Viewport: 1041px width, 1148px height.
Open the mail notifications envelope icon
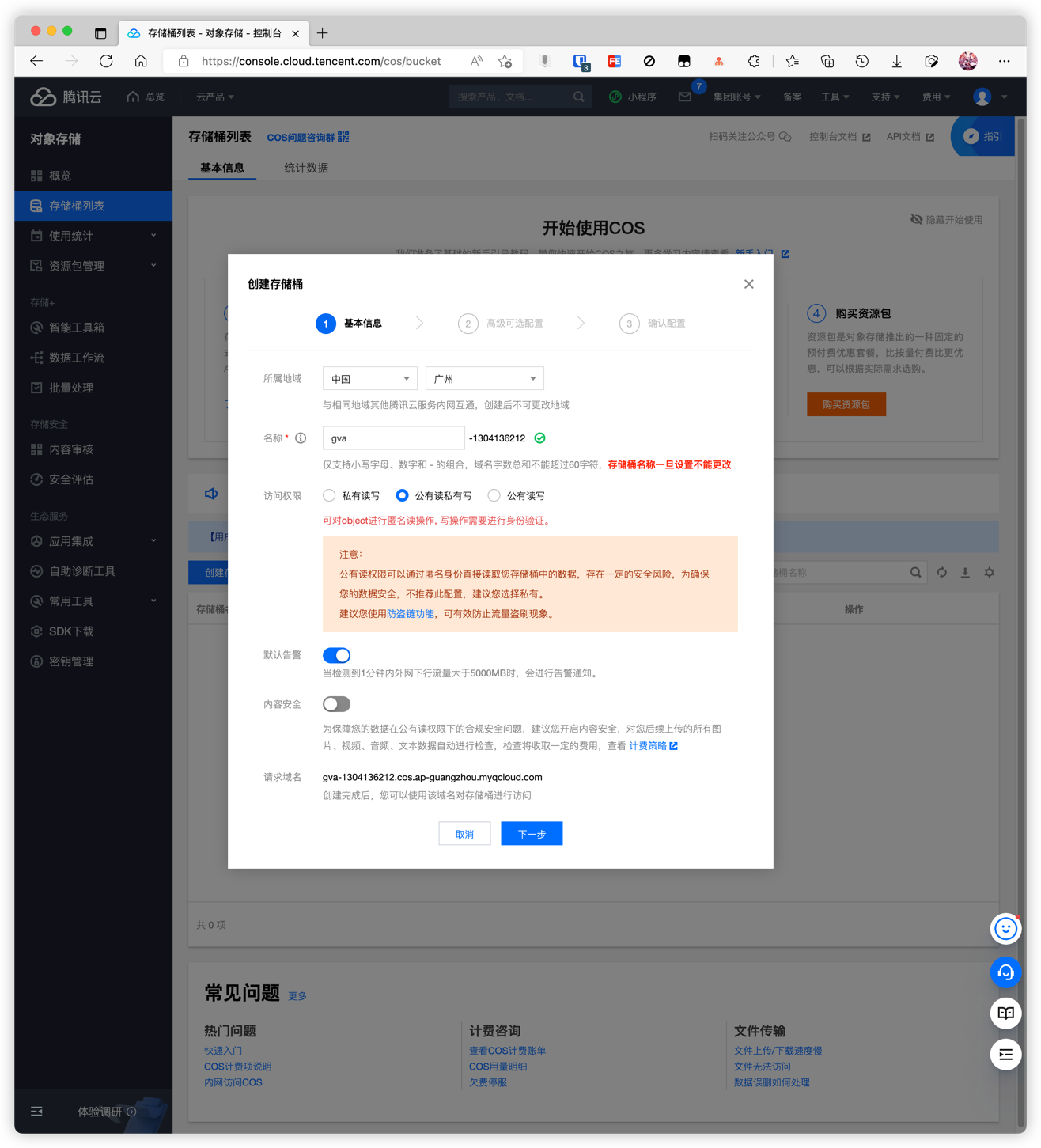(x=685, y=97)
